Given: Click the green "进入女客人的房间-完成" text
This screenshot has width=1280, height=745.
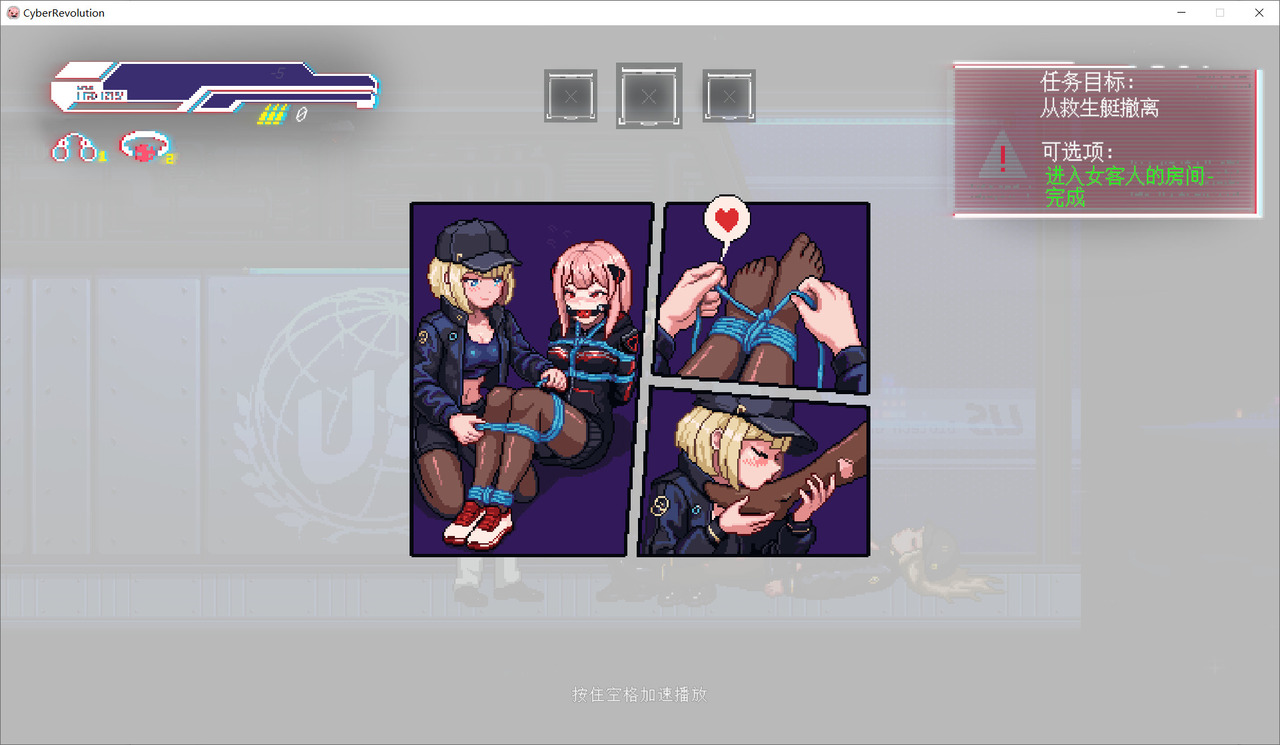Looking at the screenshot, I should coord(1130,186).
